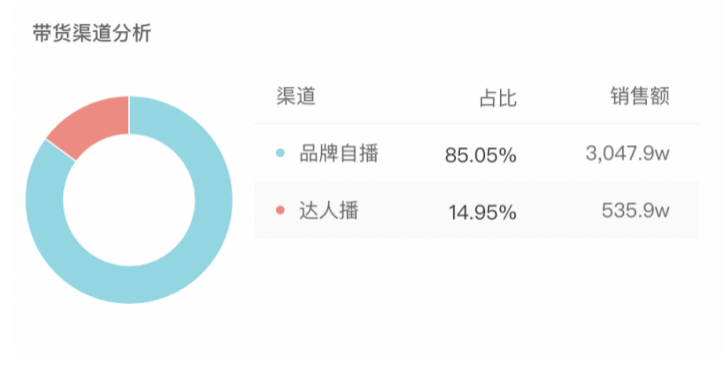Image resolution: width=726 pixels, height=376 pixels.
Task: Click the white center of the donut chart
Action: coord(129,200)
